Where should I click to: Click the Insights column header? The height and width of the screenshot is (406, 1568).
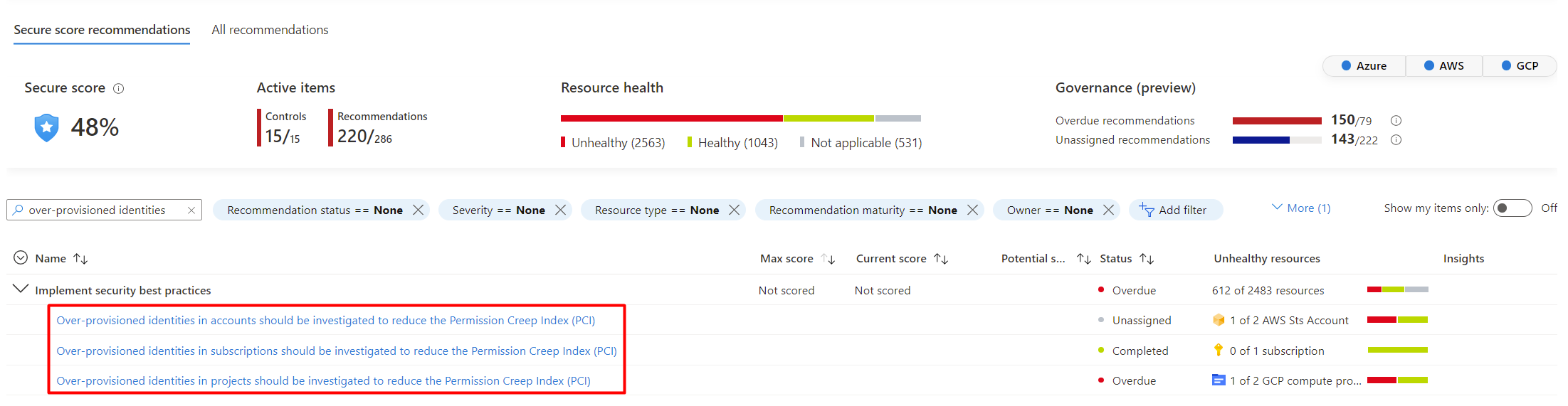pyautogui.click(x=1463, y=259)
